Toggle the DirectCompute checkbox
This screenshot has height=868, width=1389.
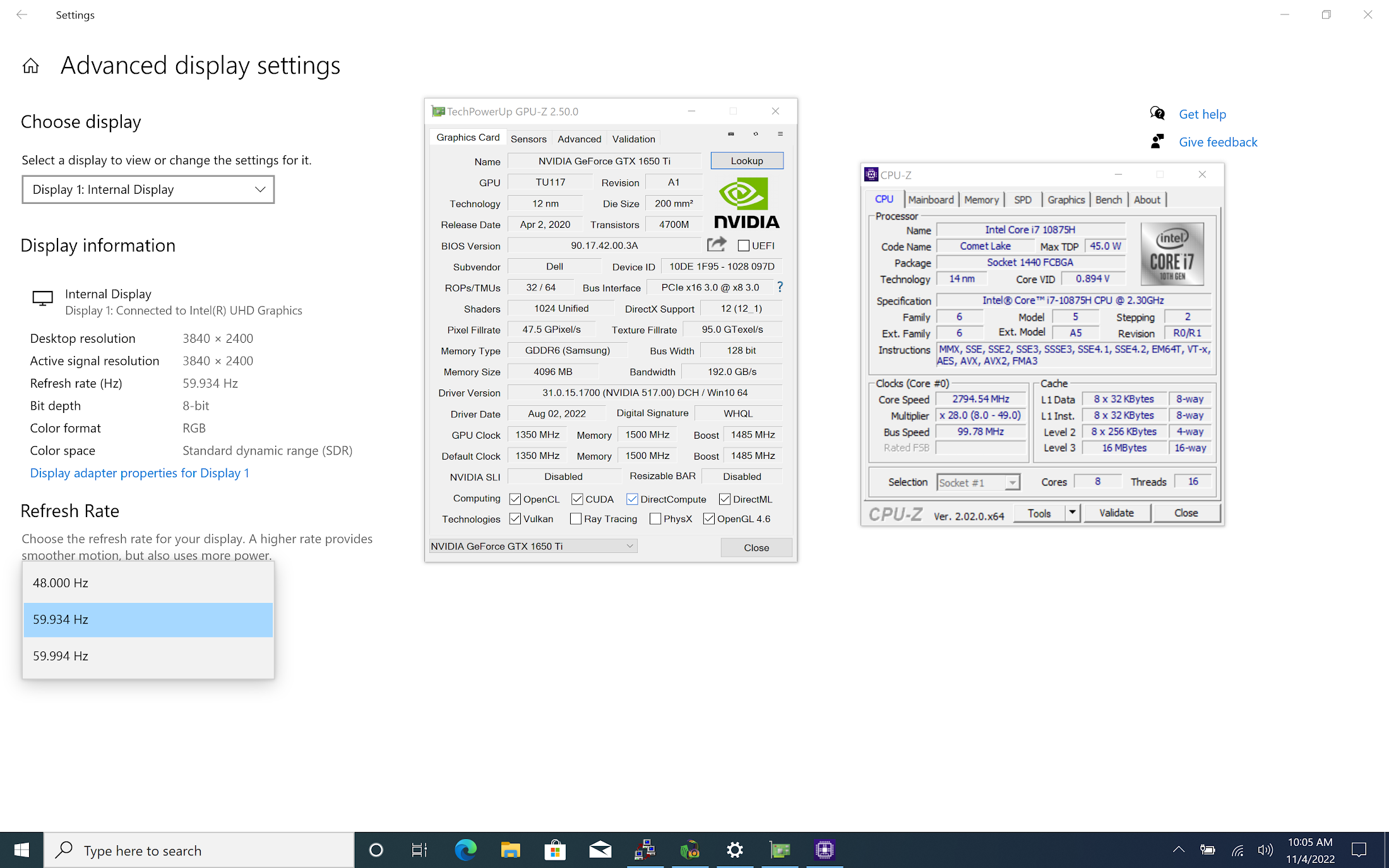click(632, 499)
